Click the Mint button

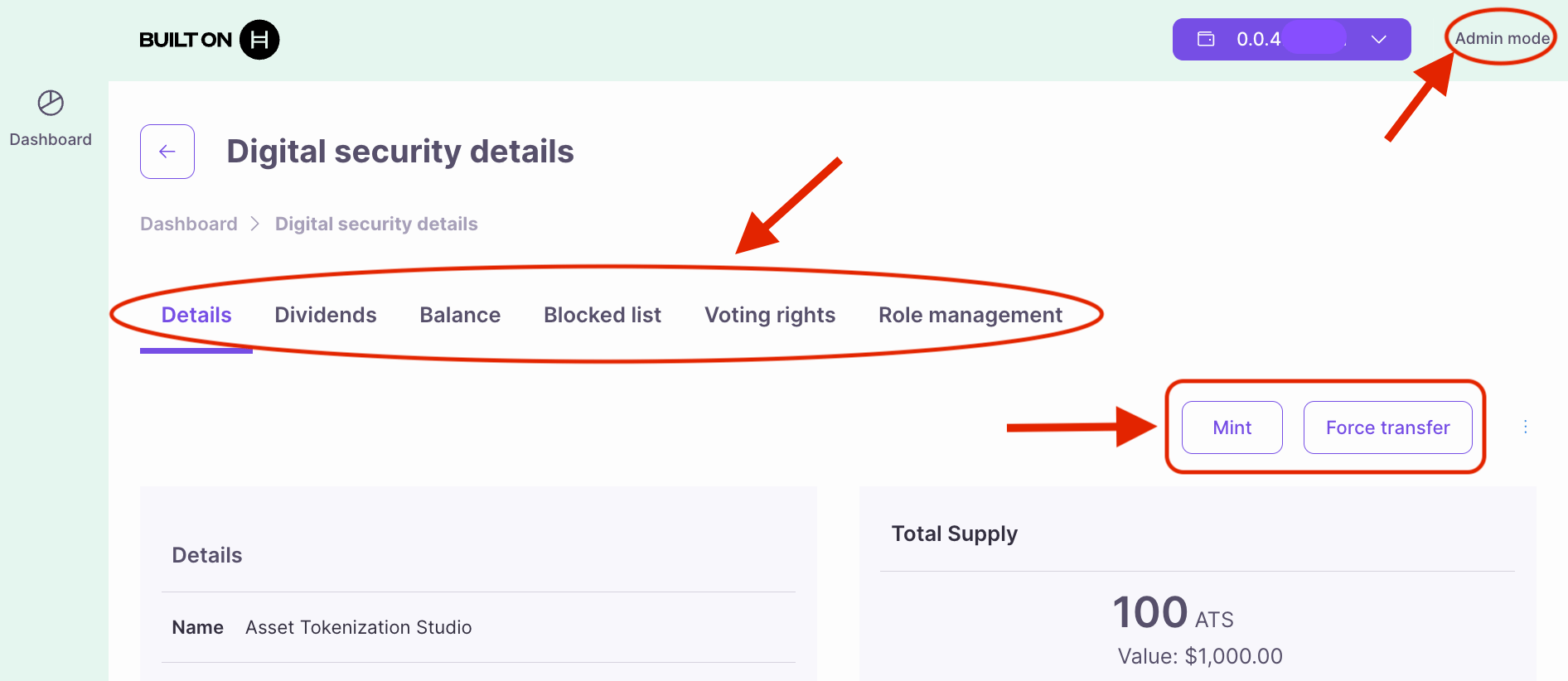pos(1232,427)
